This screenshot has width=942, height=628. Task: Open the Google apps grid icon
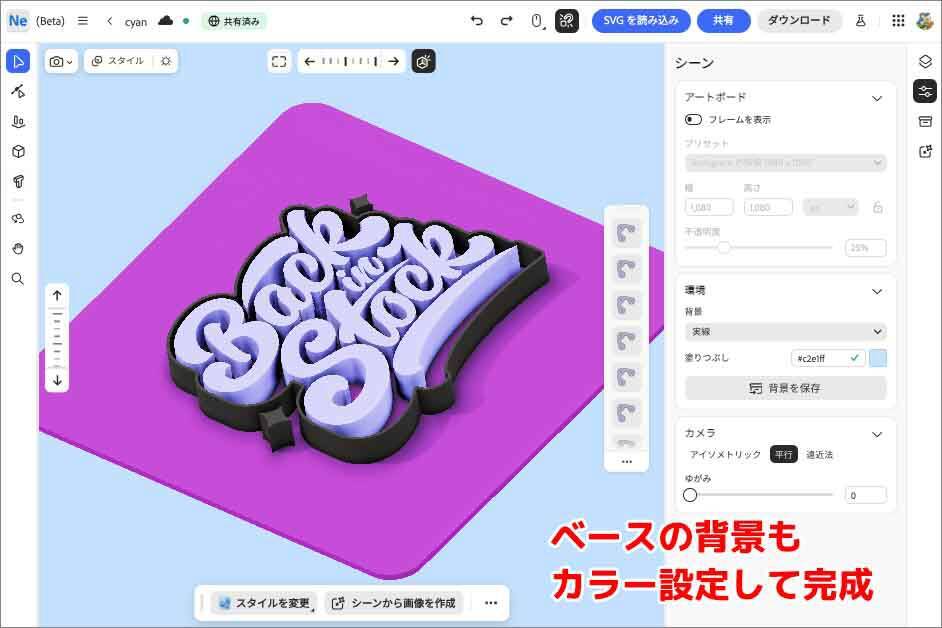click(x=898, y=21)
